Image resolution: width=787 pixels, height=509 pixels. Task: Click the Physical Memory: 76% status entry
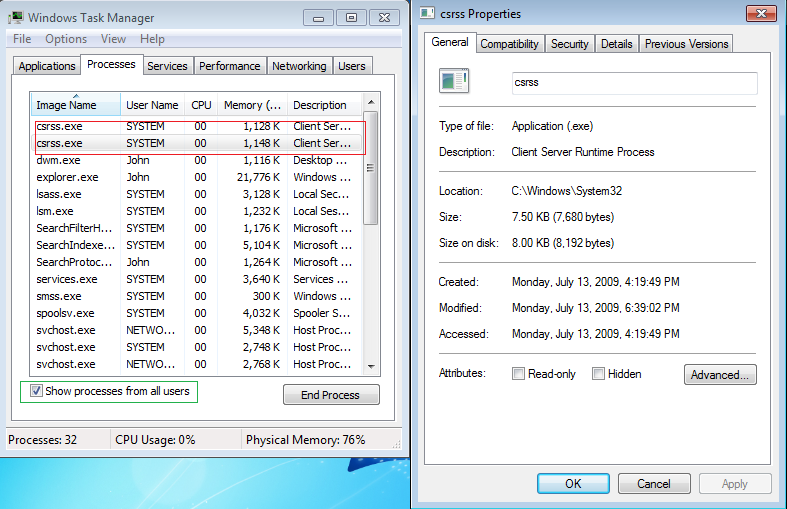click(x=305, y=440)
